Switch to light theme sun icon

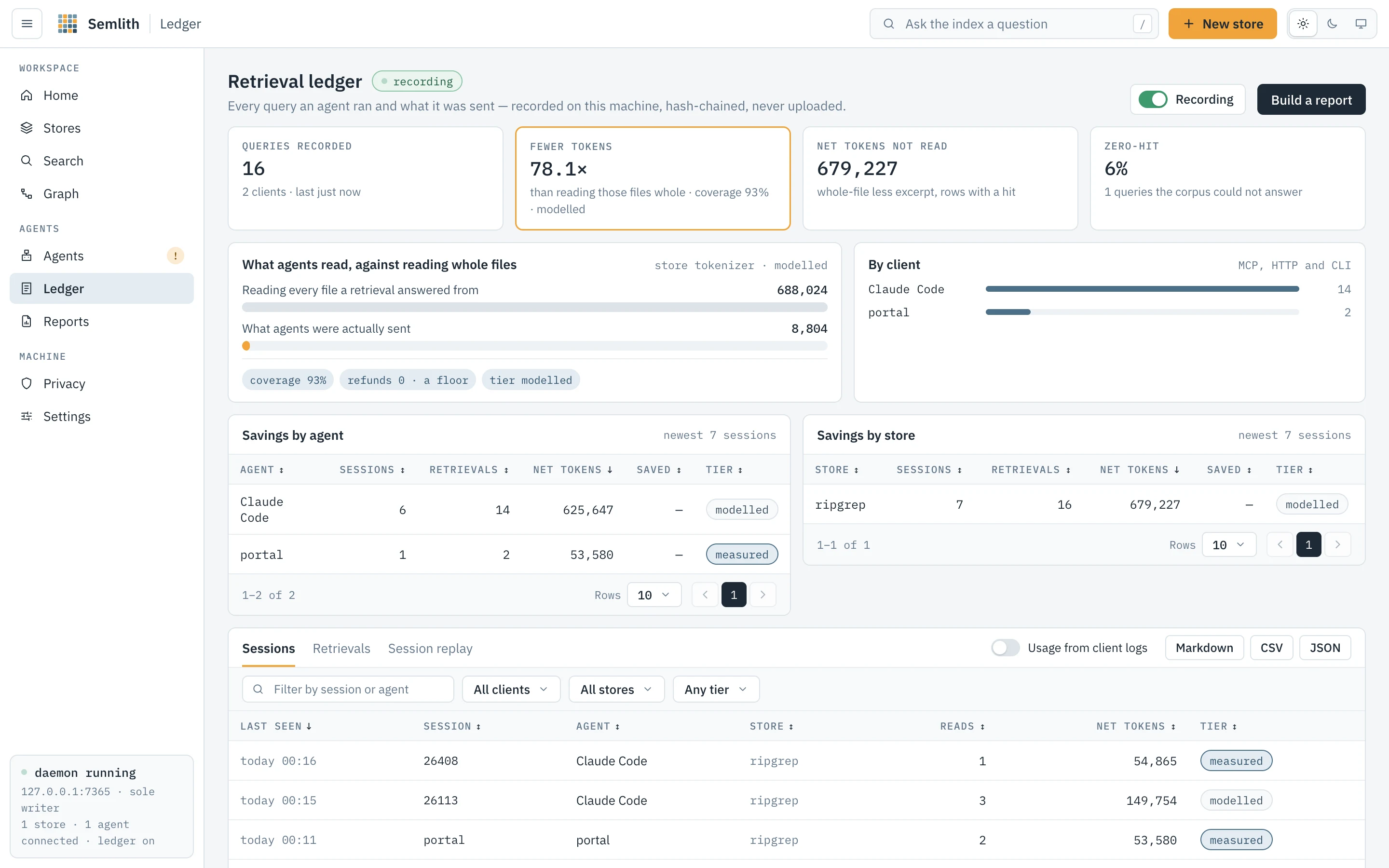[1303, 24]
